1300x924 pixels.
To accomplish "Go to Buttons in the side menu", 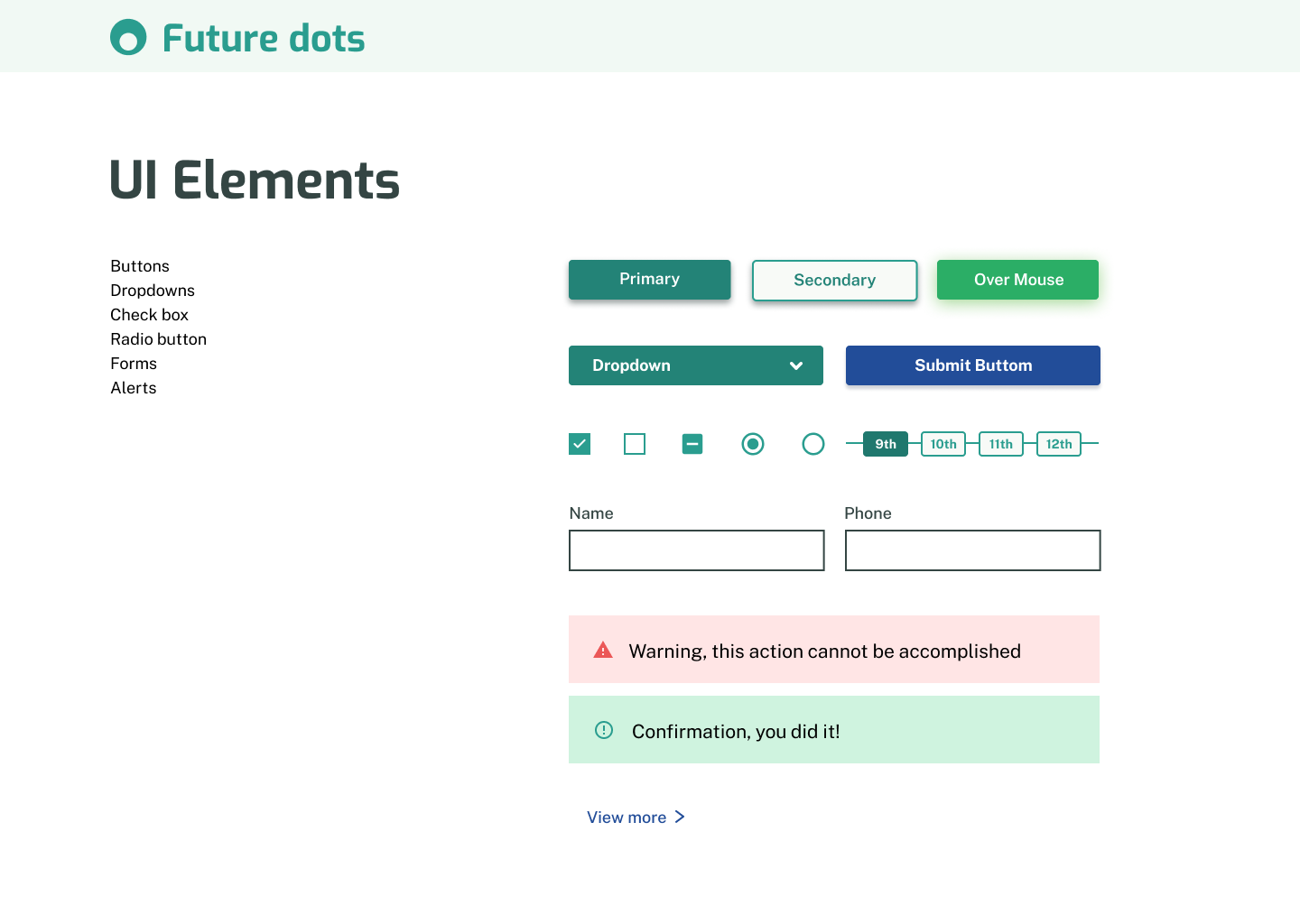I will [140, 266].
